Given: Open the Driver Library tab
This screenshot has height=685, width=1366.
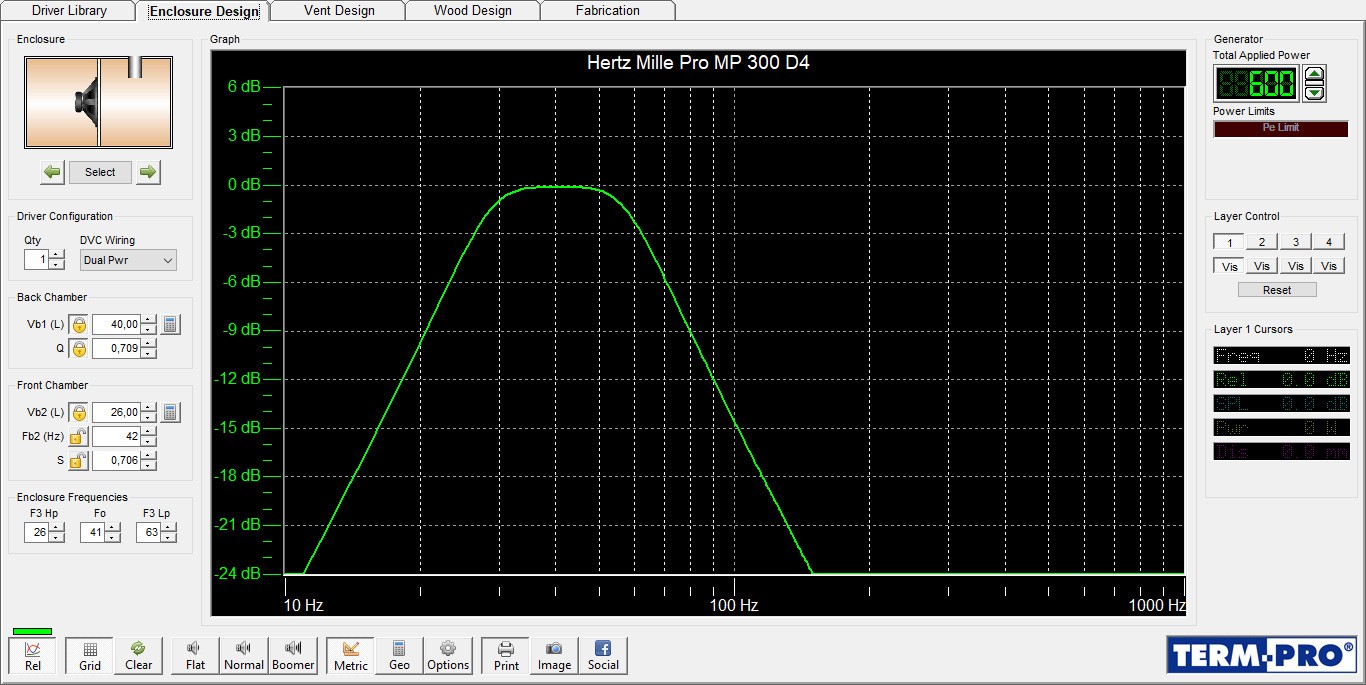Looking at the screenshot, I should click(69, 11).
